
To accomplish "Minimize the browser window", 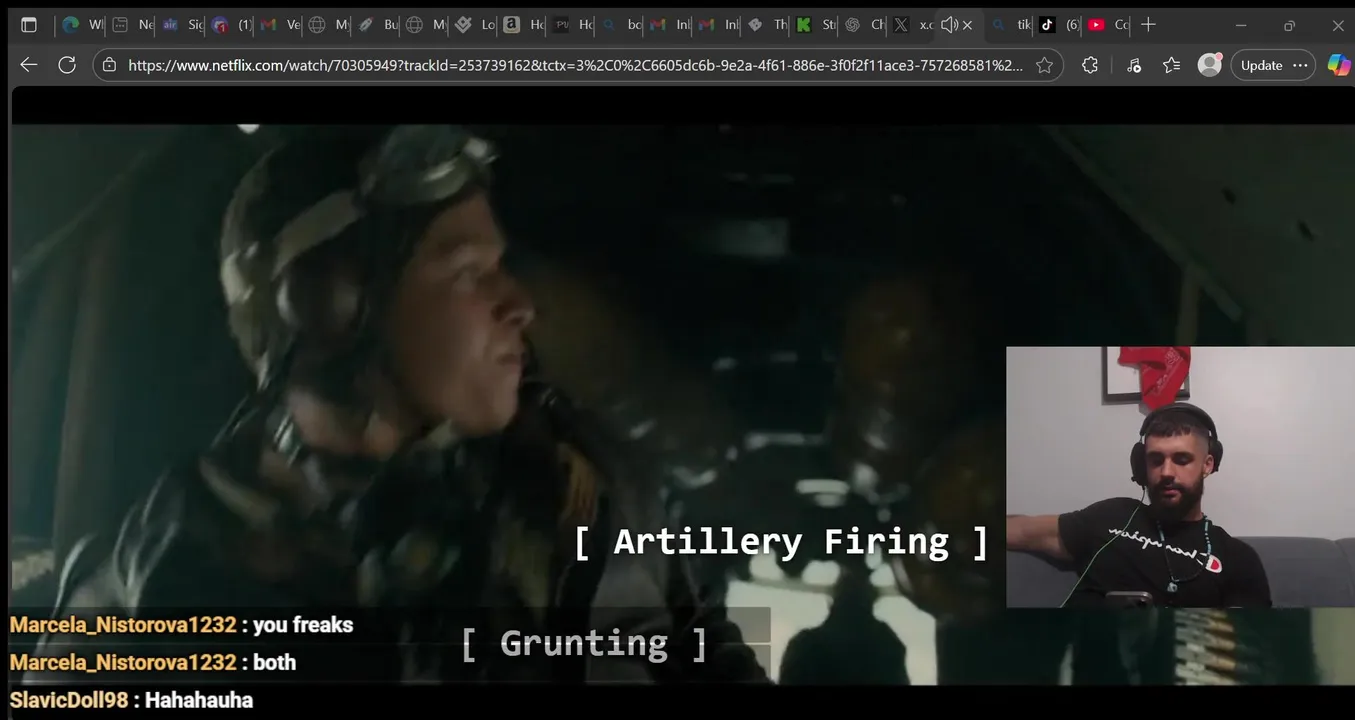I will point(1241,25).
